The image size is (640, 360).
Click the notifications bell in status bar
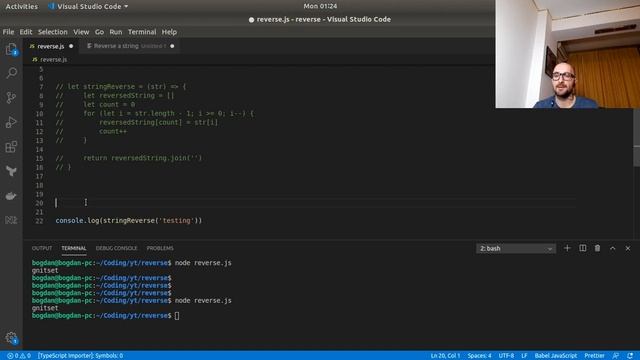click(631, 356)
